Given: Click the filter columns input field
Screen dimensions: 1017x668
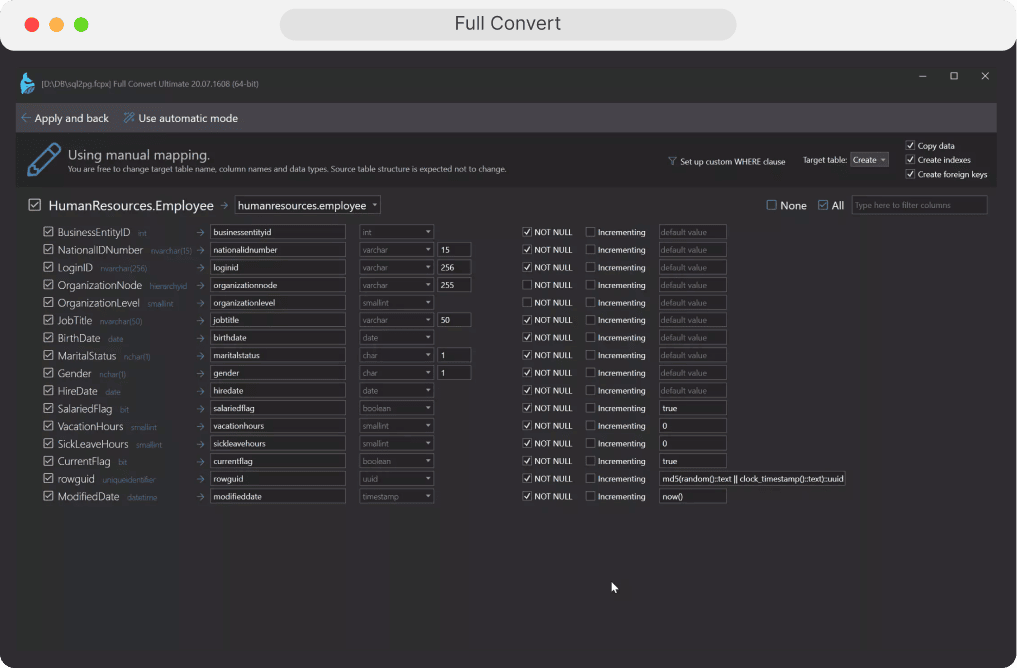Looking at the screenshot, I should (919, 205).
